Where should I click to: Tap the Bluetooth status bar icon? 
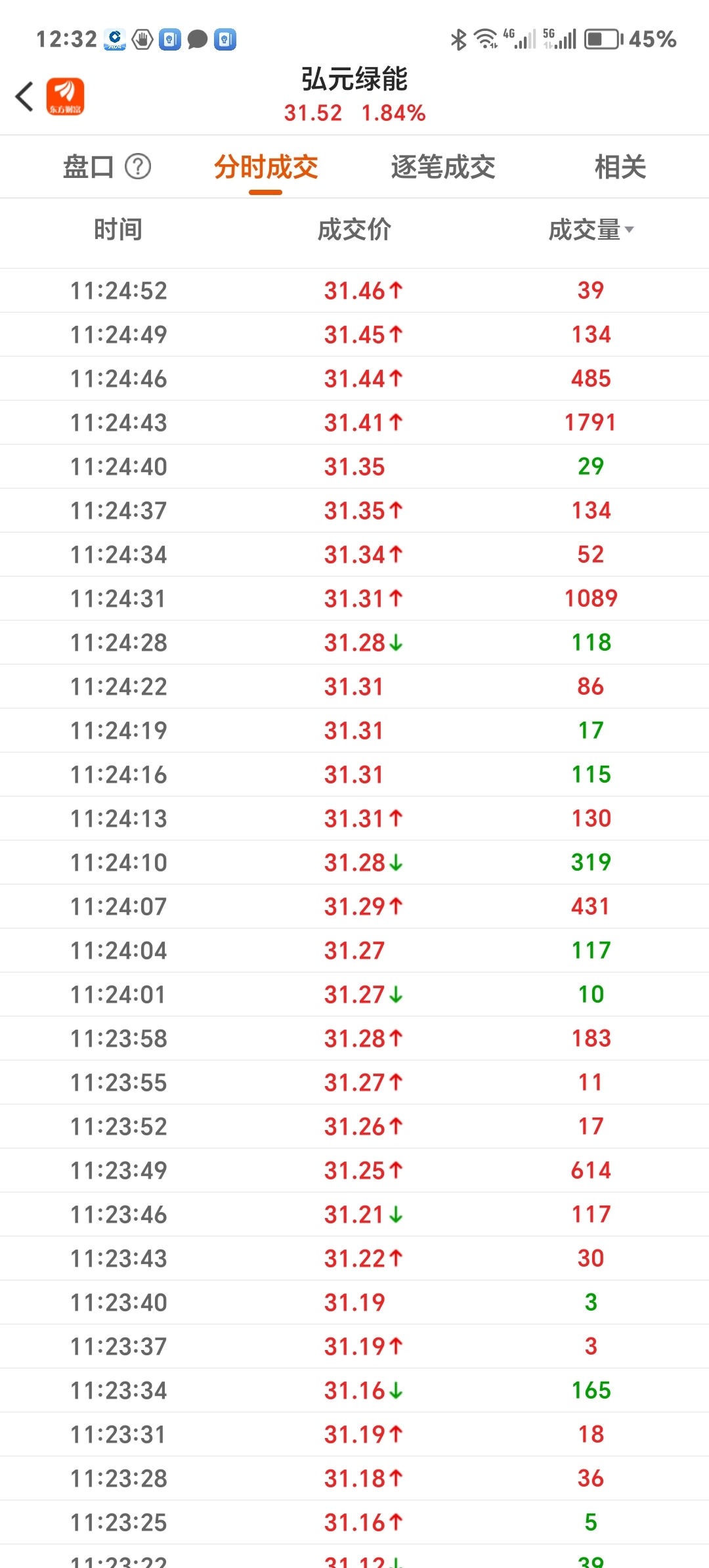[458, 39]
